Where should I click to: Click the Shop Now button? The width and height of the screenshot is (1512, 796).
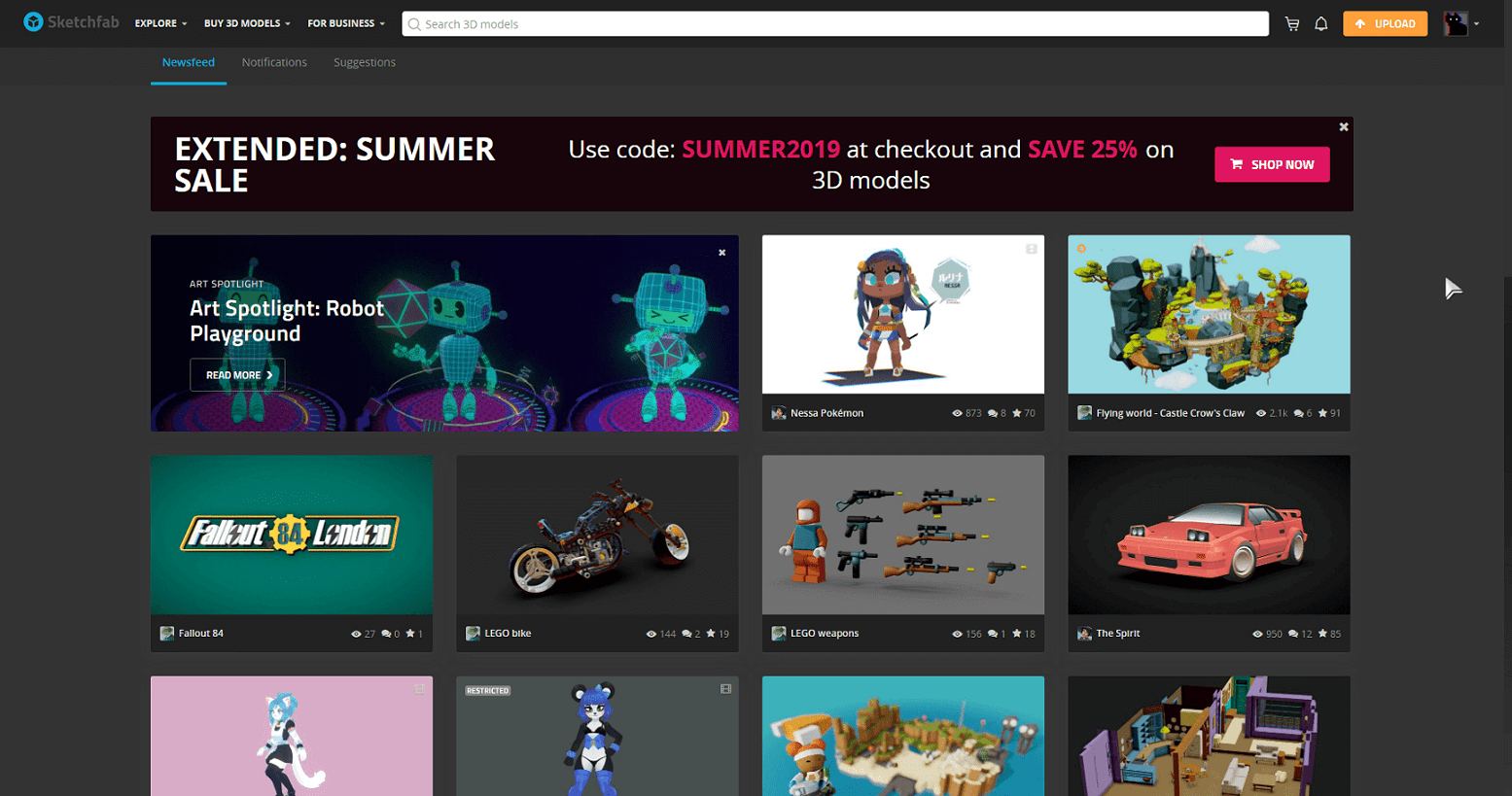pyautogui.click(x=1272, y=164)
